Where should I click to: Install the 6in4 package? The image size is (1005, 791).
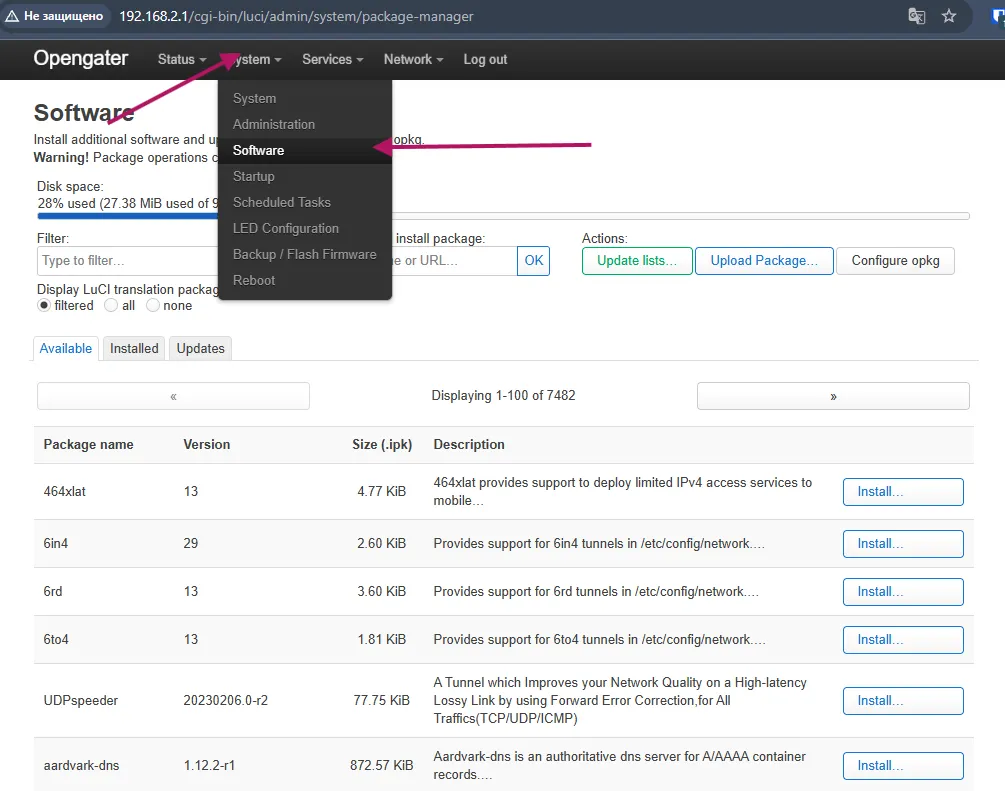coord(903,544)
